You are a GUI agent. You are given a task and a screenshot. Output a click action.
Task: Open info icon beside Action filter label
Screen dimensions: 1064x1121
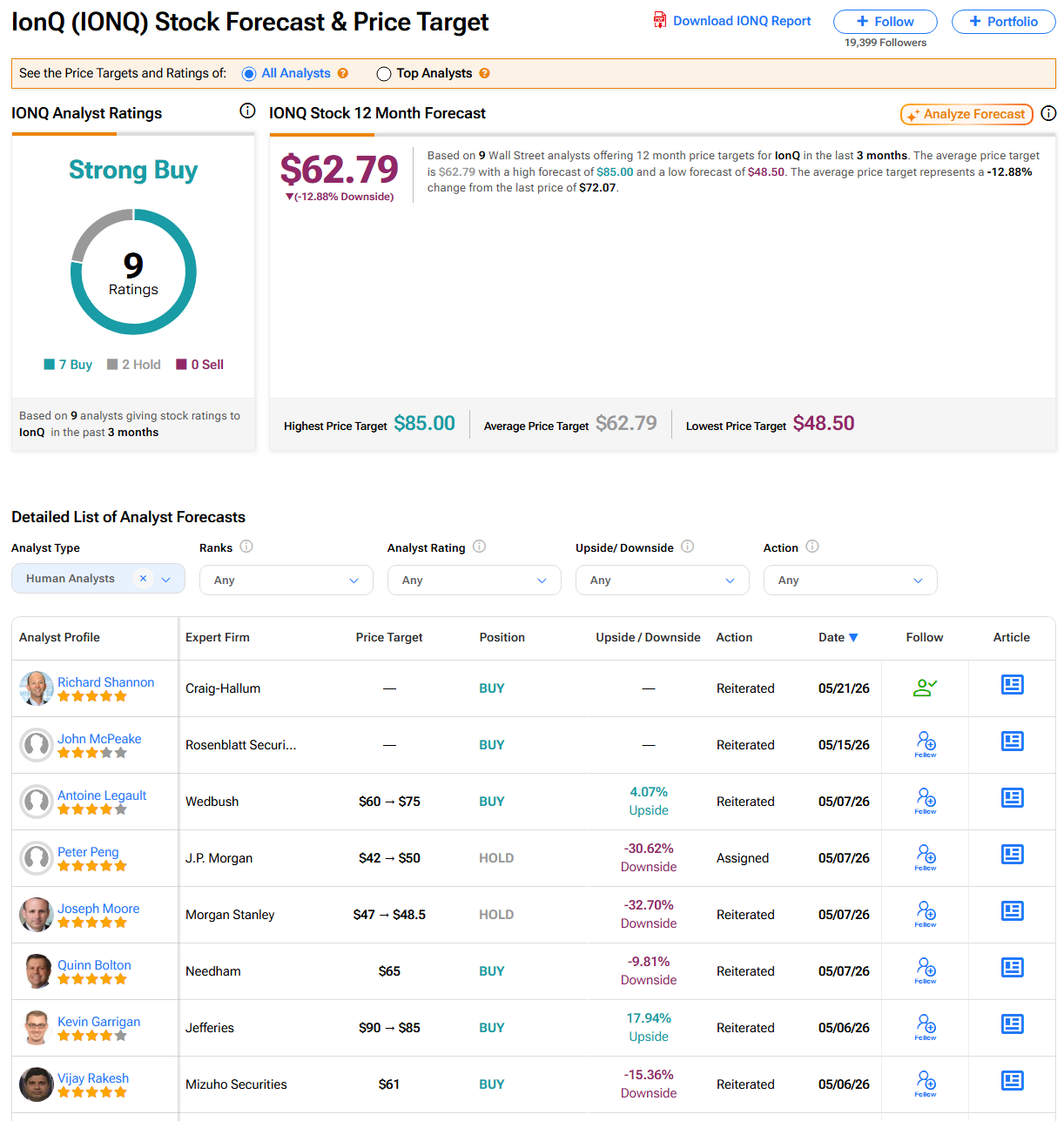812,547
